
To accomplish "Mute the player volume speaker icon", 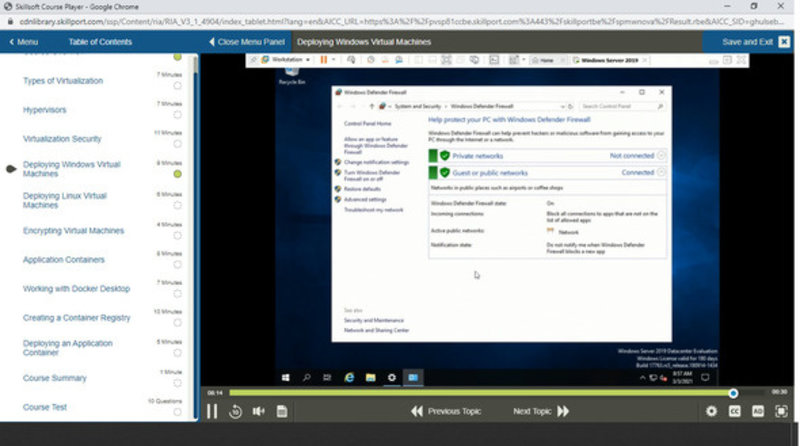I will coord(259,411).
